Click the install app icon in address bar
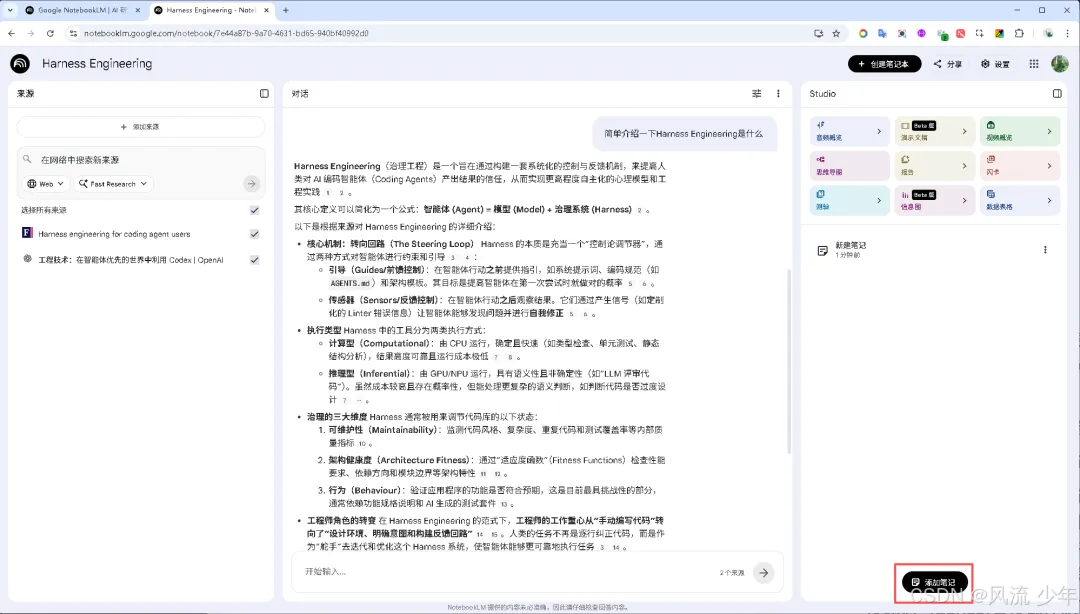This screenshot has width=1080, height=614. pyautogui.click(x=818, y=33)
